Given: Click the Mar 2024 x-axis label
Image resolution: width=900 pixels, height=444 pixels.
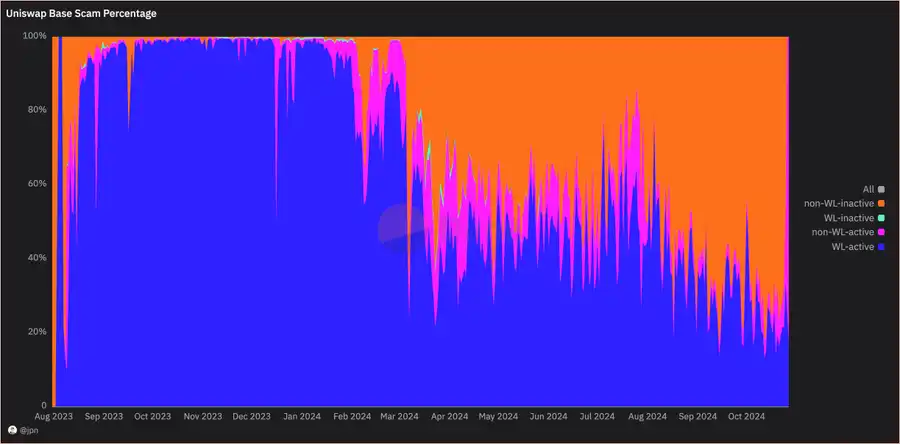Looking at the screenshot, I should tap(400, 416).
